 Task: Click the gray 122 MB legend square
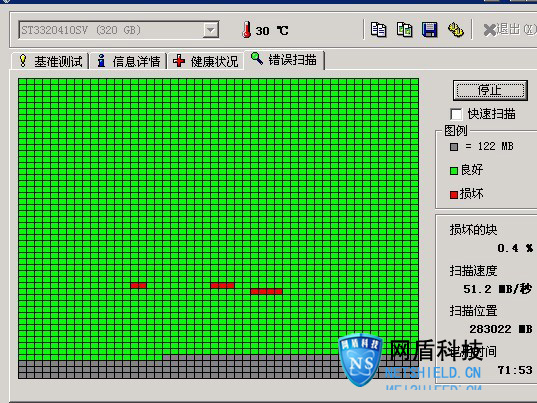(x=454, y=147)
